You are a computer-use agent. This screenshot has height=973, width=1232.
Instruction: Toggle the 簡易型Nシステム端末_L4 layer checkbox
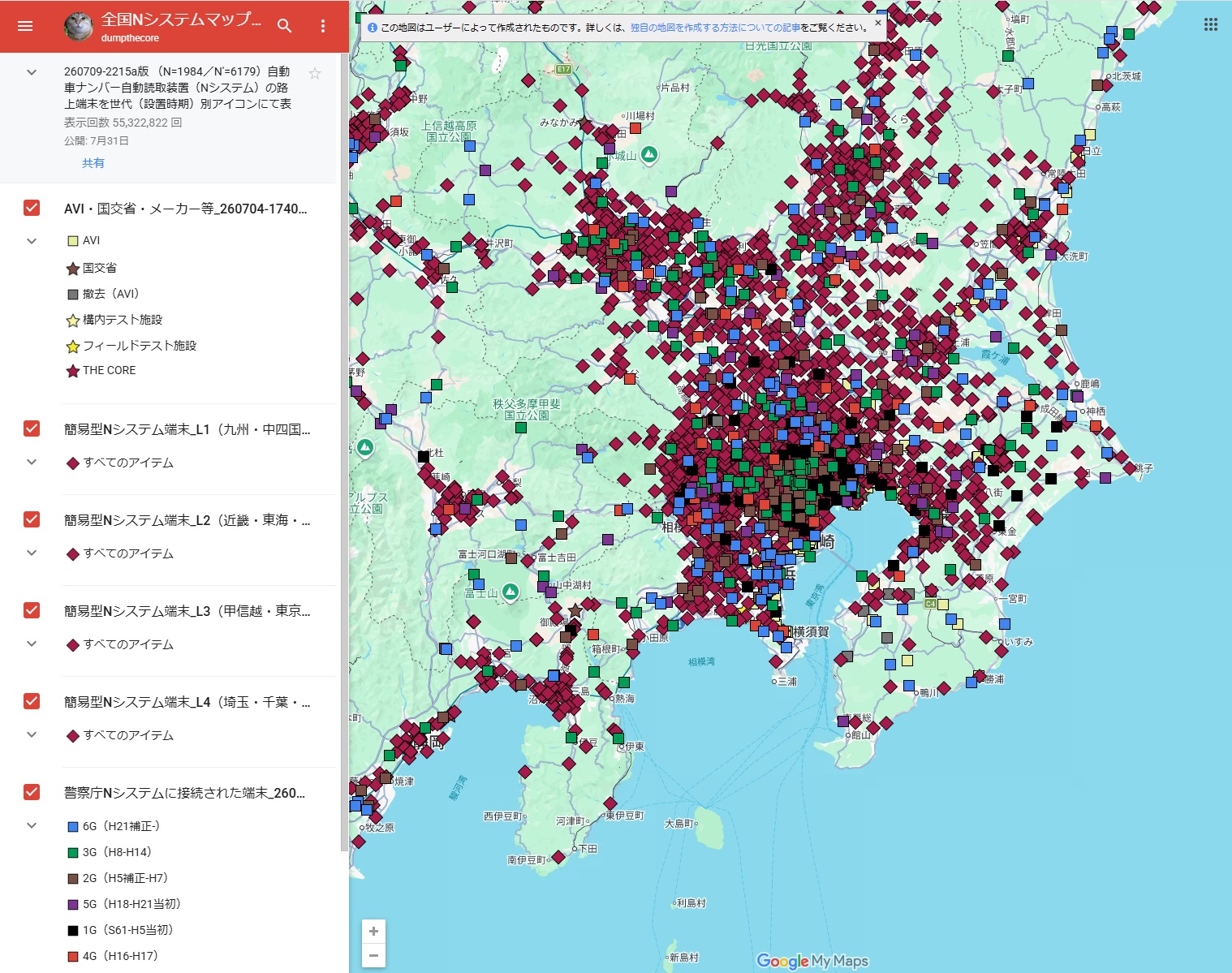pyautogui.click(x=32, y=701)
